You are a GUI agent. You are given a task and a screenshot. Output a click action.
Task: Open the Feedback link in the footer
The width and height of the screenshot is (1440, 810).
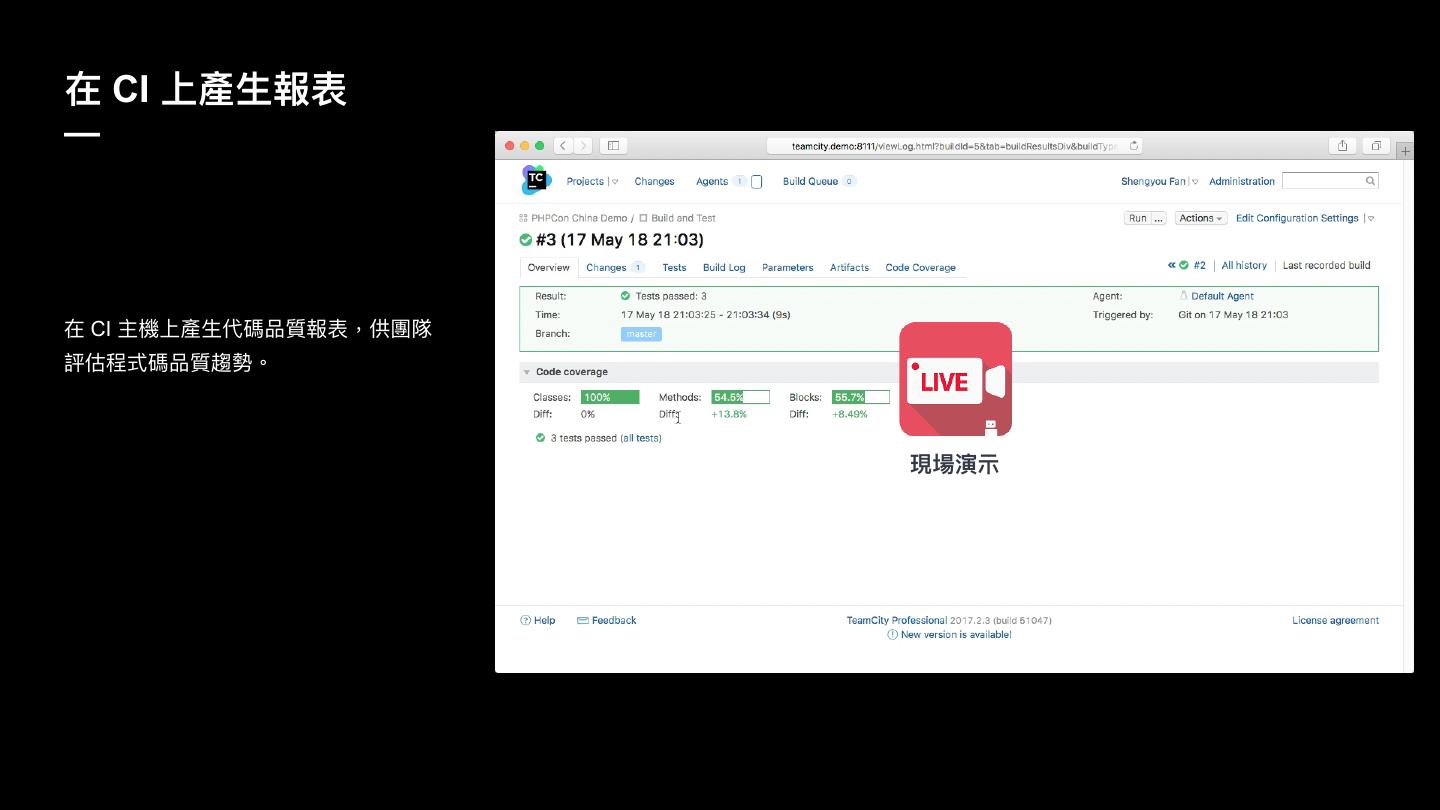coord(614,621)
